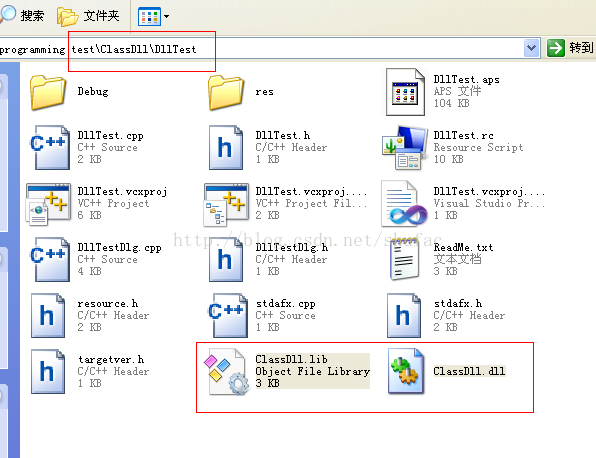Click the ClassDll.dll file name
This screenshot has width=596, height=458.
[469, 371]
